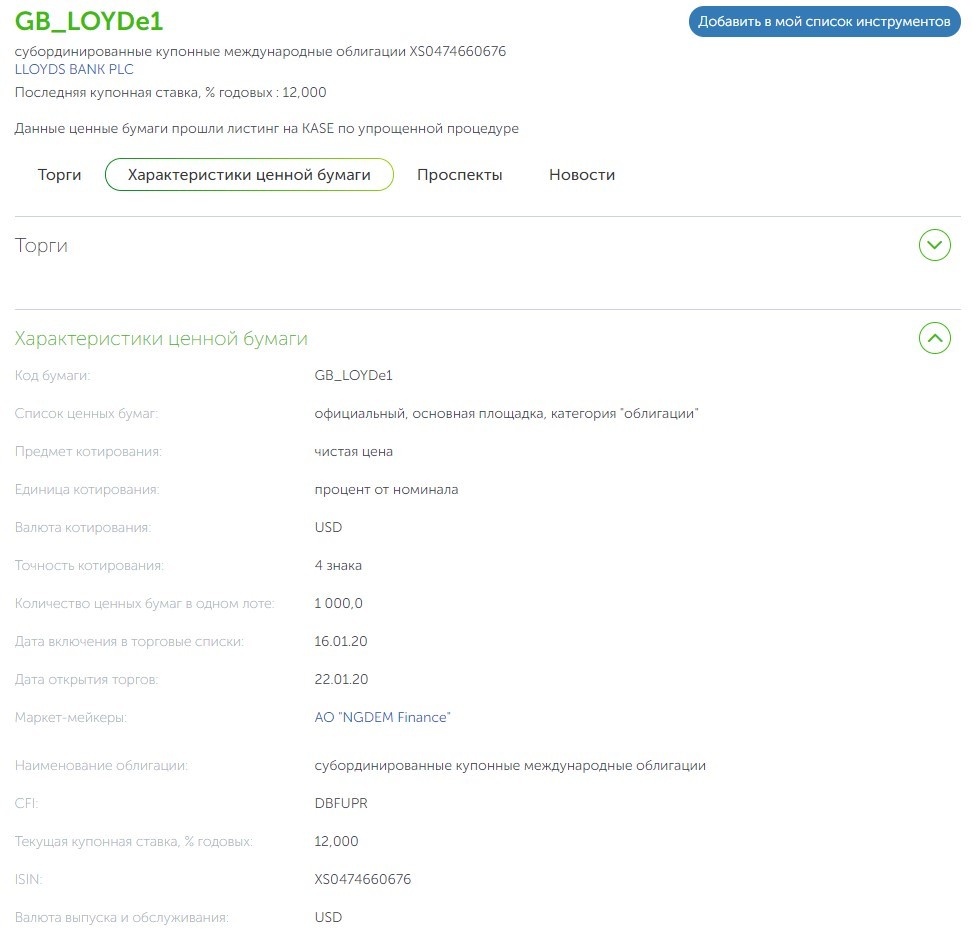
Task: Click 'Добавить в мой список инструментов' button
Action: pos(824,21)
